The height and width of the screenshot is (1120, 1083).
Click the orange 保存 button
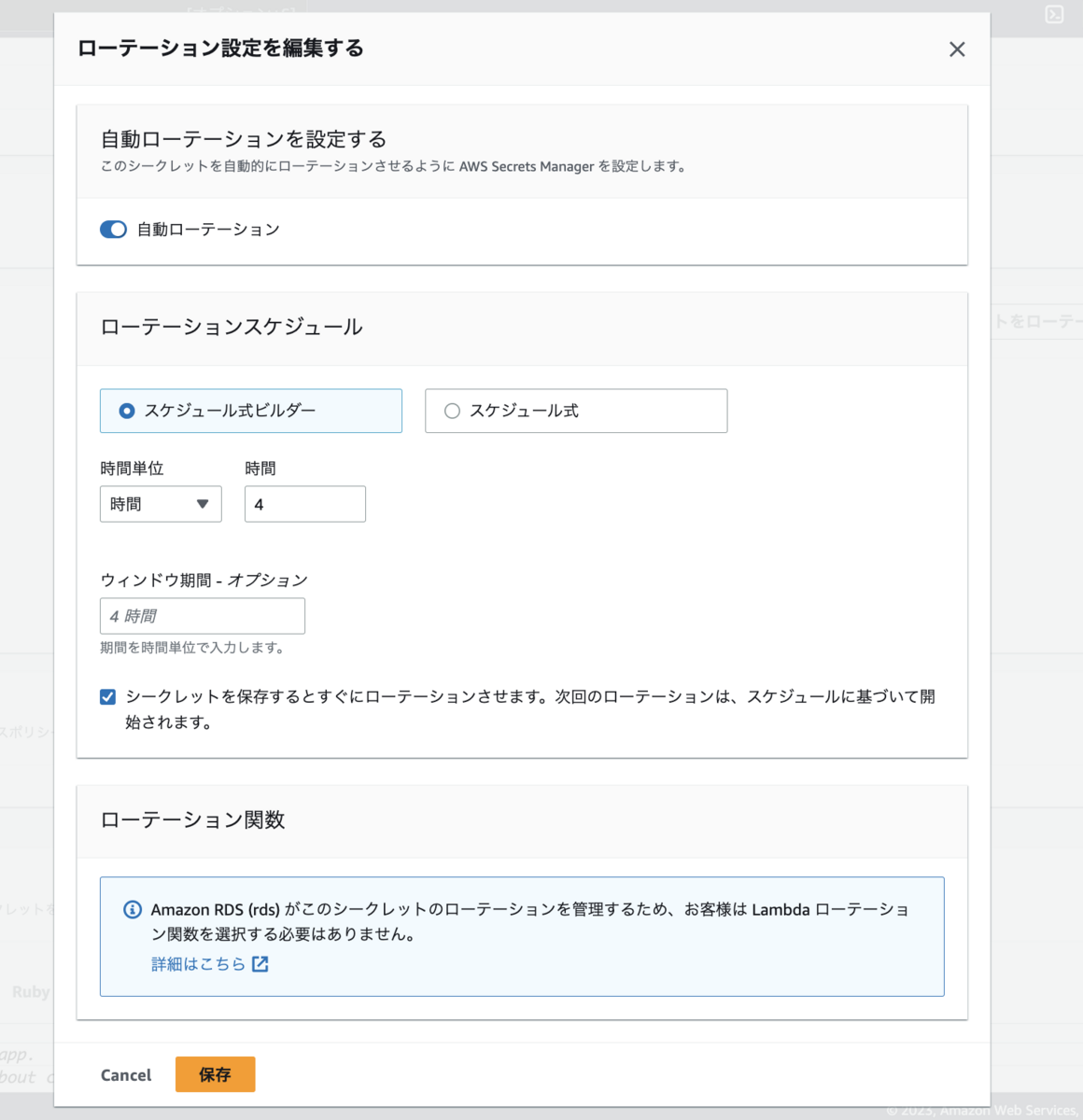pos(215,1074)
